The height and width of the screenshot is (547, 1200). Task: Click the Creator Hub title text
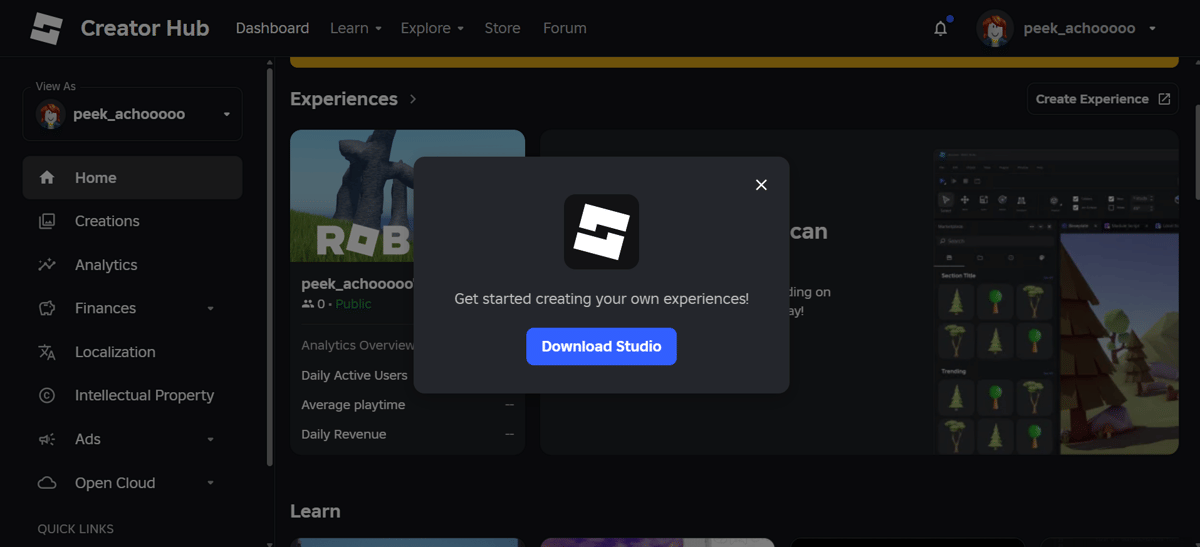coord(145,28)
